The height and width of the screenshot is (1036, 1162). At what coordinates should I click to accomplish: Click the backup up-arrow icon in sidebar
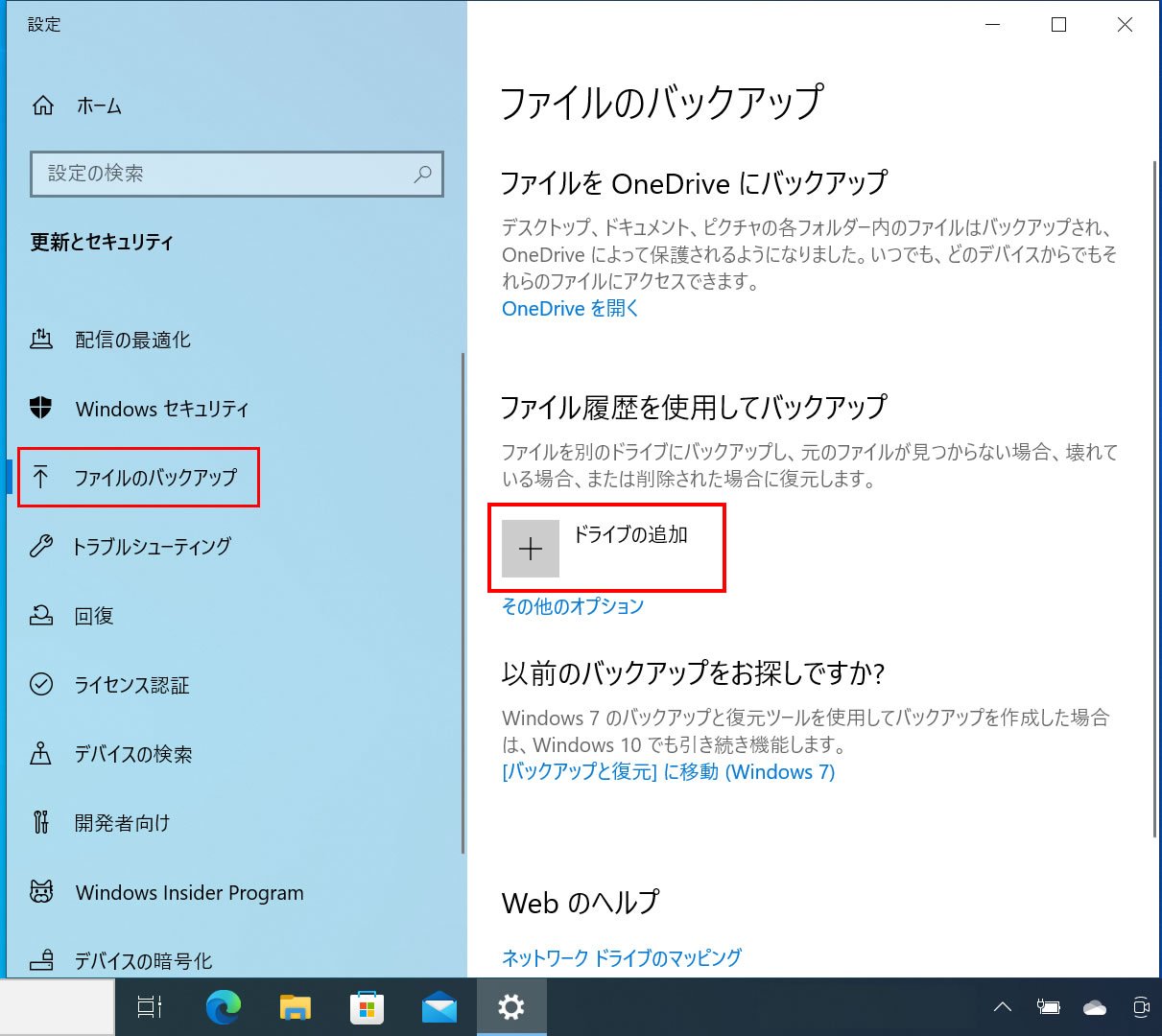(40, 477)
